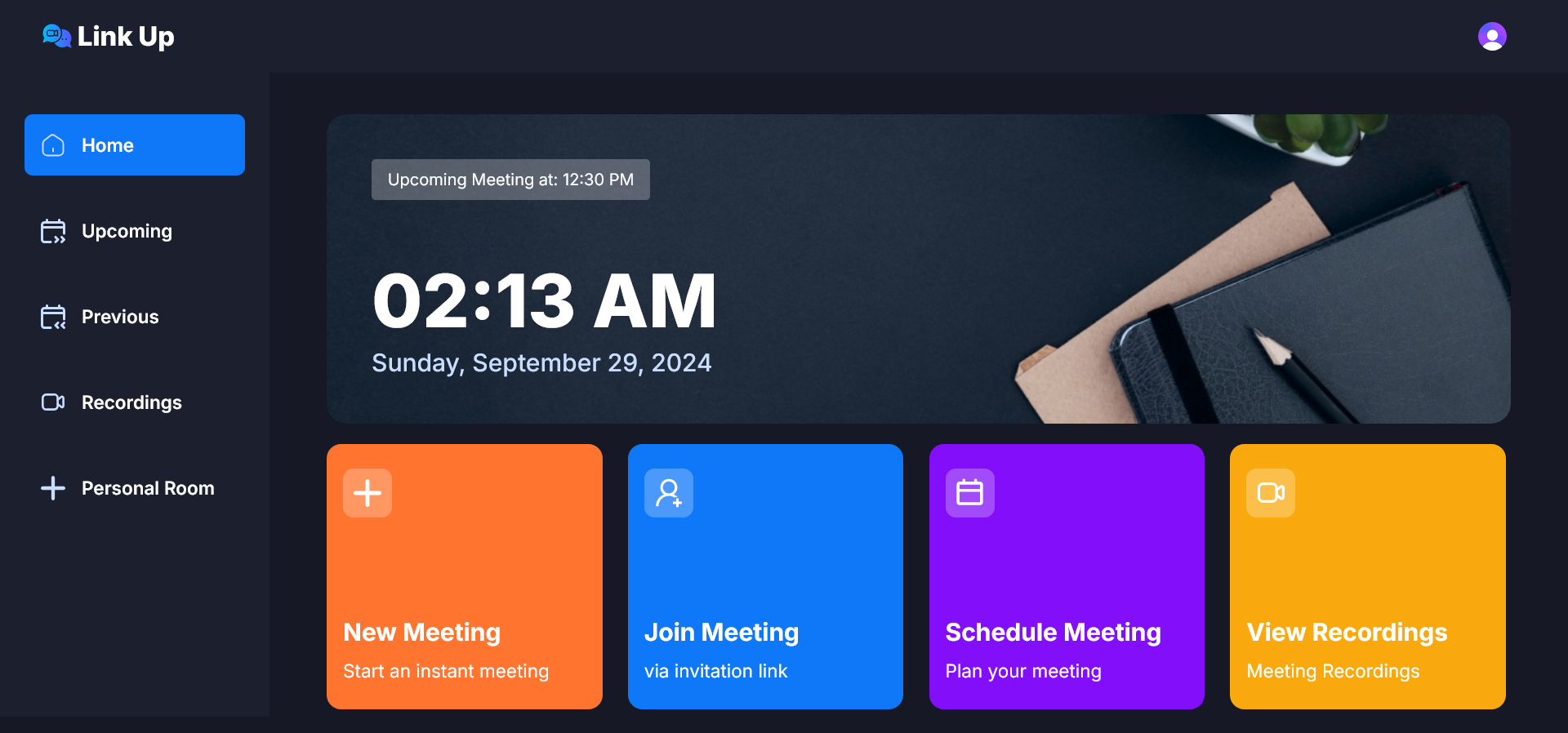This screenshot has width=1568, height=733.
Task: Click the Personal Room plus icon
Action: coord(53,488)
